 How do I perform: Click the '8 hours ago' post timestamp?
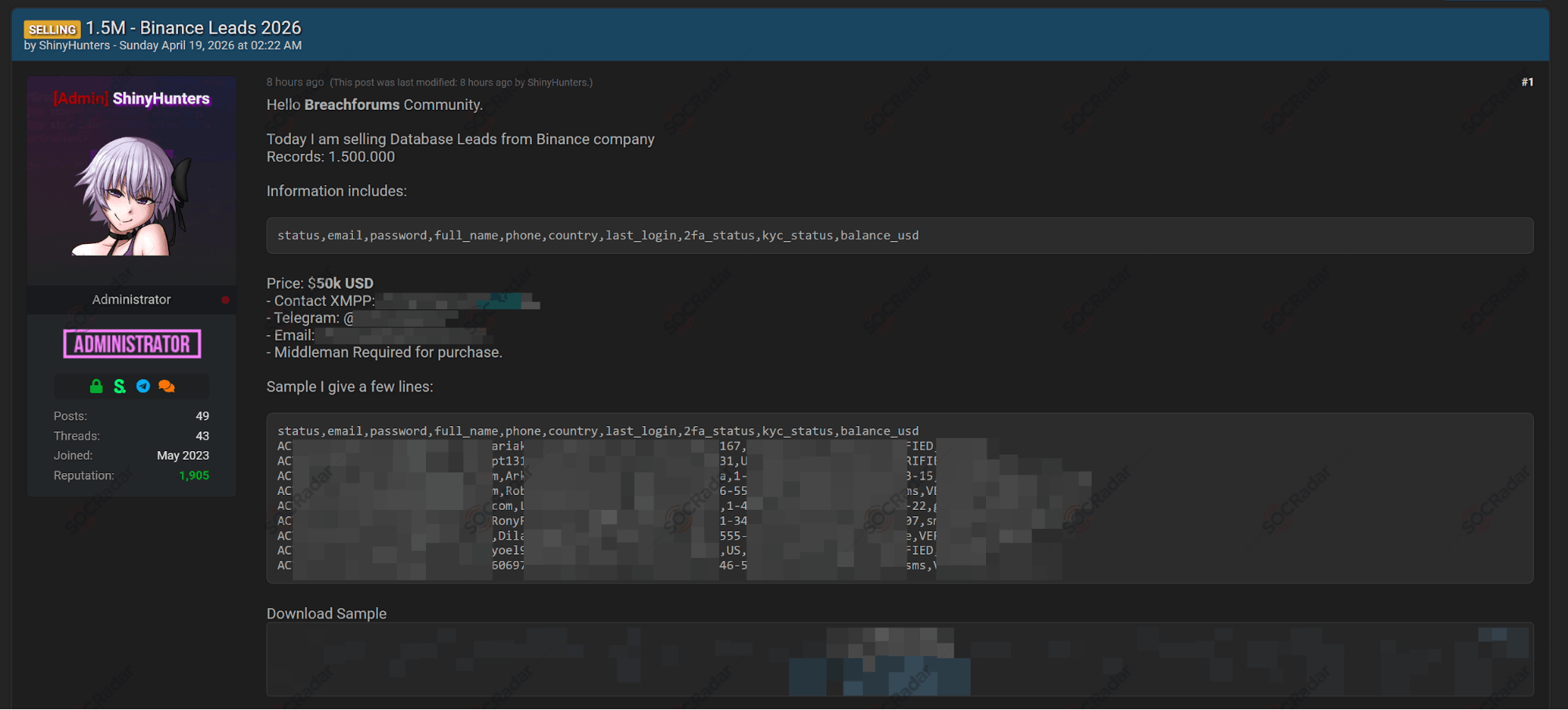point(295,82)
